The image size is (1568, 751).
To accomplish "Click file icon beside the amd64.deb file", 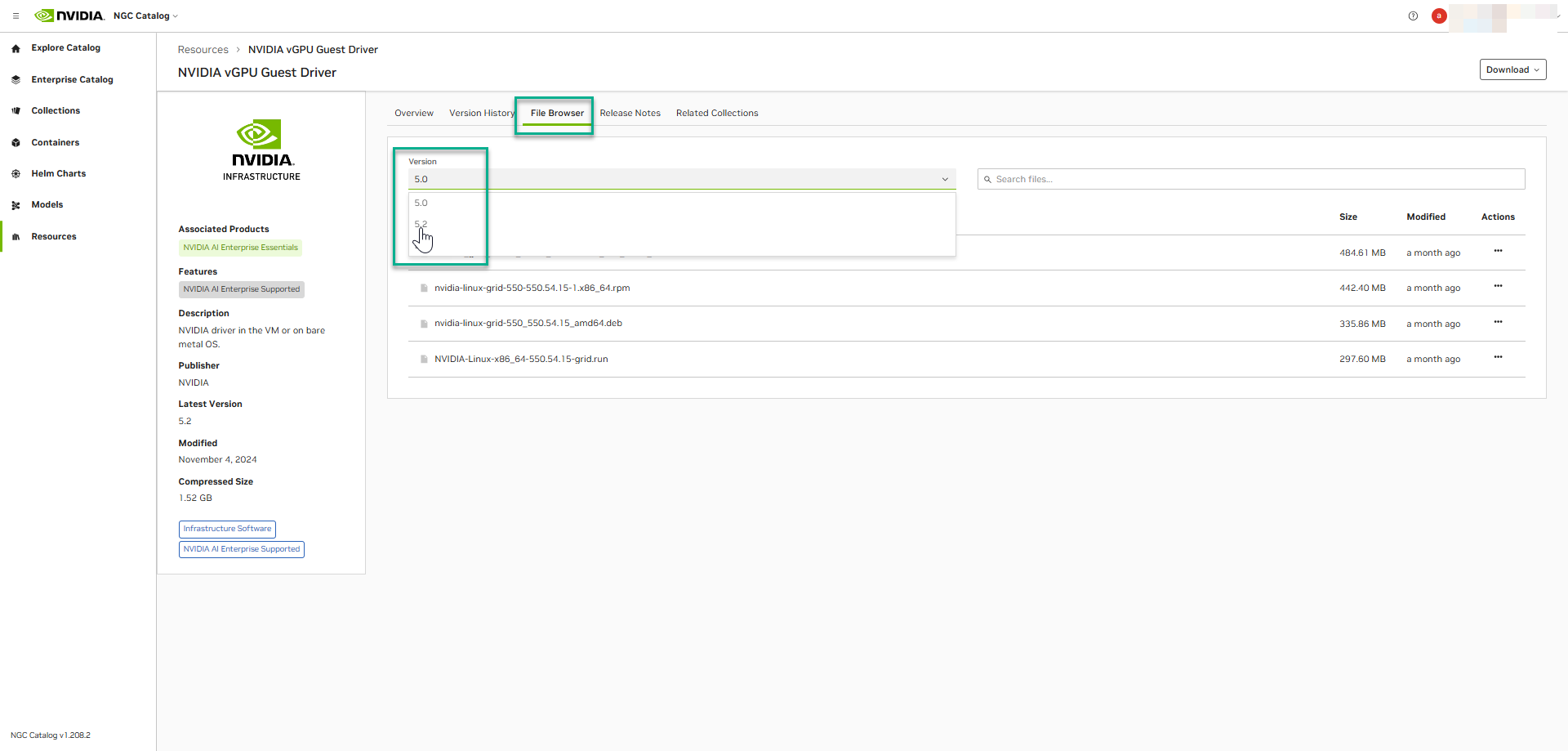I will (424, 324).
